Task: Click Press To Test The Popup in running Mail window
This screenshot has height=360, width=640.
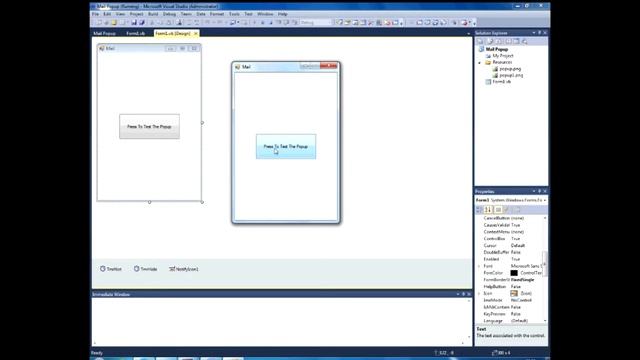Action: tap(286, 147)
